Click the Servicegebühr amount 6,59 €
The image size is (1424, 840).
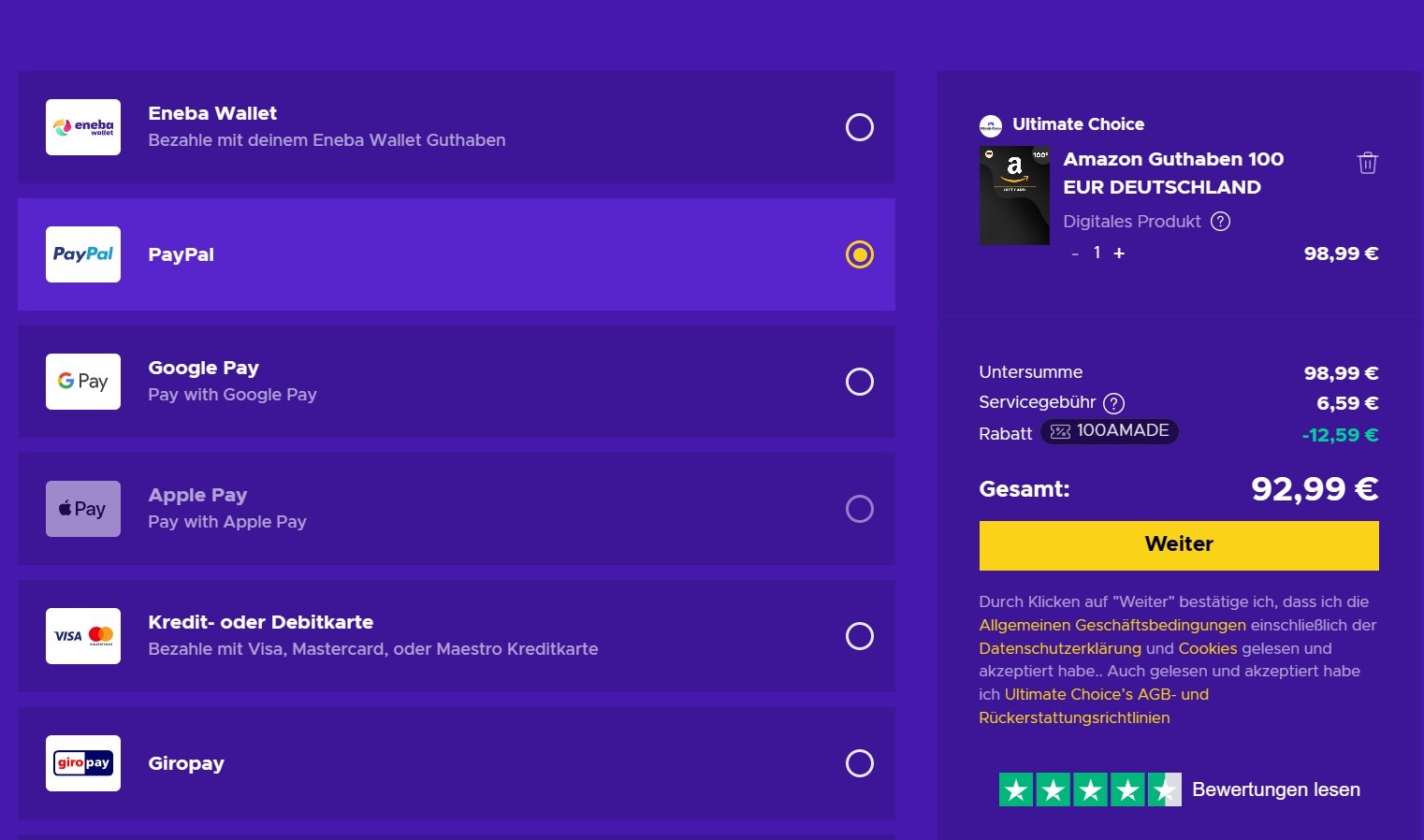pos(1347,403)
